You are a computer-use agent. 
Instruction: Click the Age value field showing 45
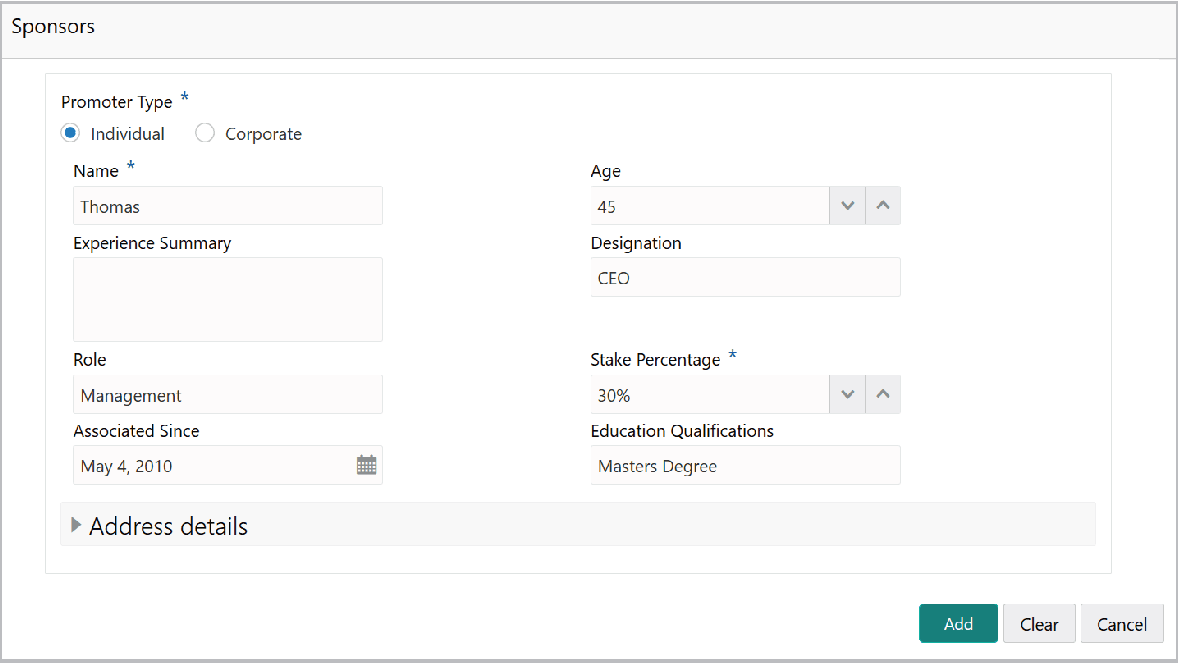[710, 205]
